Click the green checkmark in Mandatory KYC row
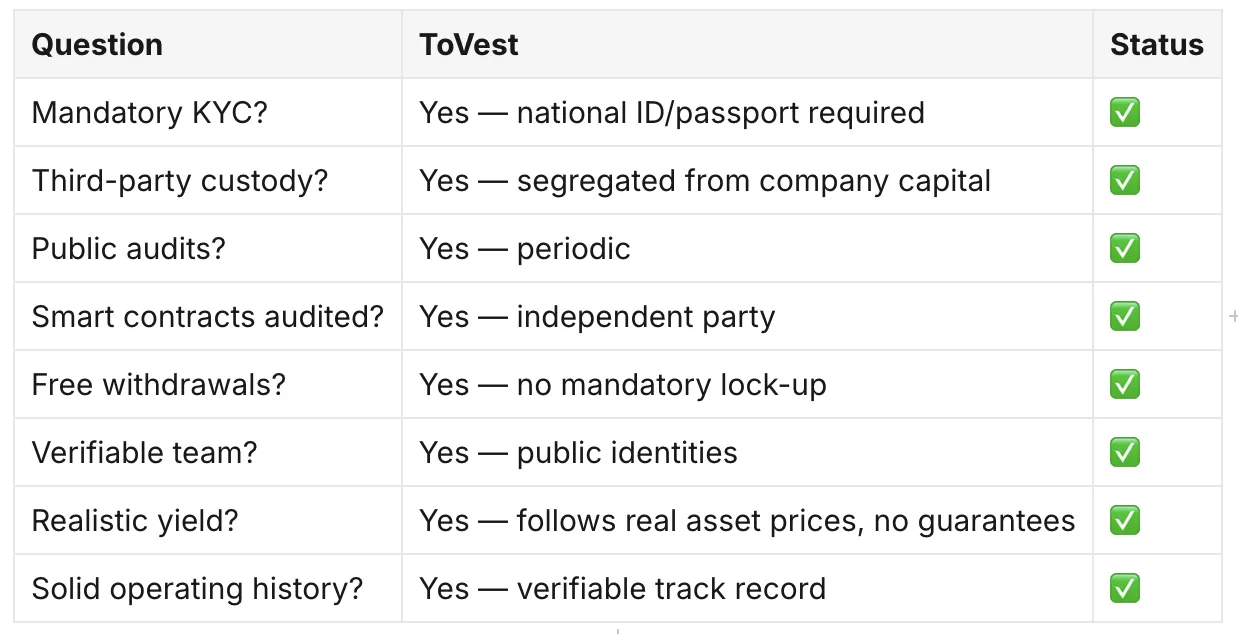The image size is (1238, 634). [x=1125, y=113]
